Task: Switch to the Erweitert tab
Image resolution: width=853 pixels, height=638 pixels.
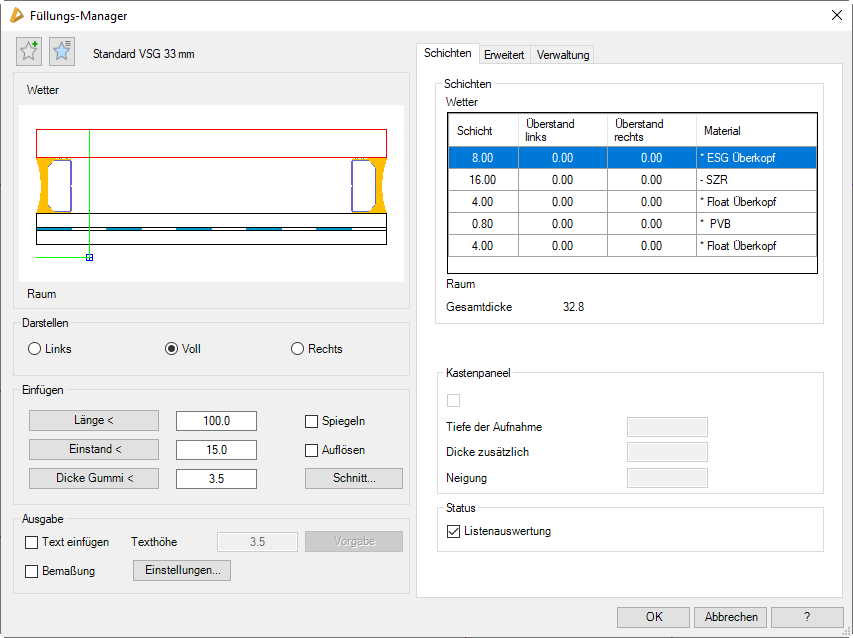Action: pyautogui.click(x=504, y=54)
